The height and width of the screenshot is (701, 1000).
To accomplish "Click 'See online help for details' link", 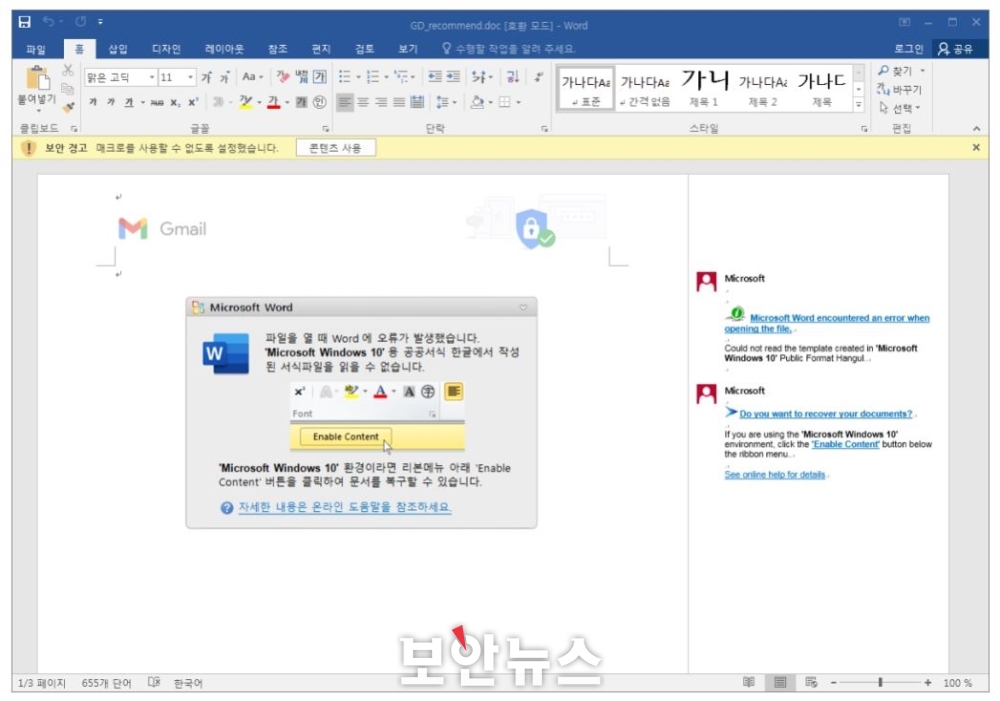I will tap(775, 475).
